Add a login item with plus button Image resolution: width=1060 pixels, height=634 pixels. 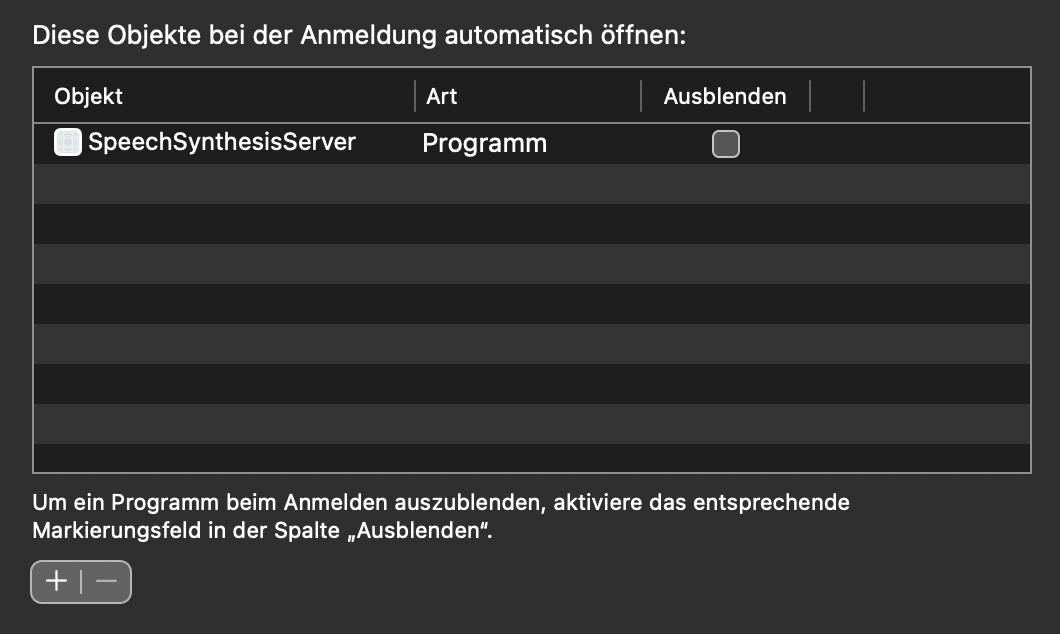[57, 581]
